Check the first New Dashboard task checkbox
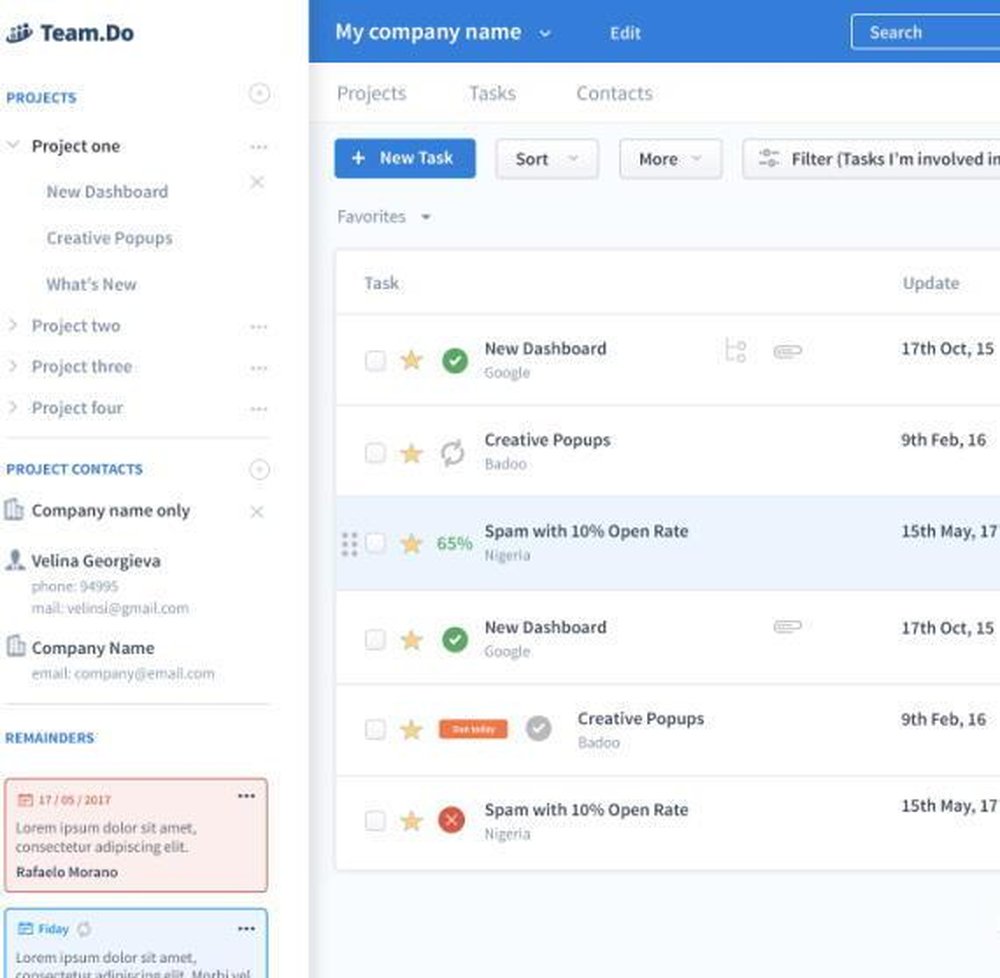 (x=375, y=361)
